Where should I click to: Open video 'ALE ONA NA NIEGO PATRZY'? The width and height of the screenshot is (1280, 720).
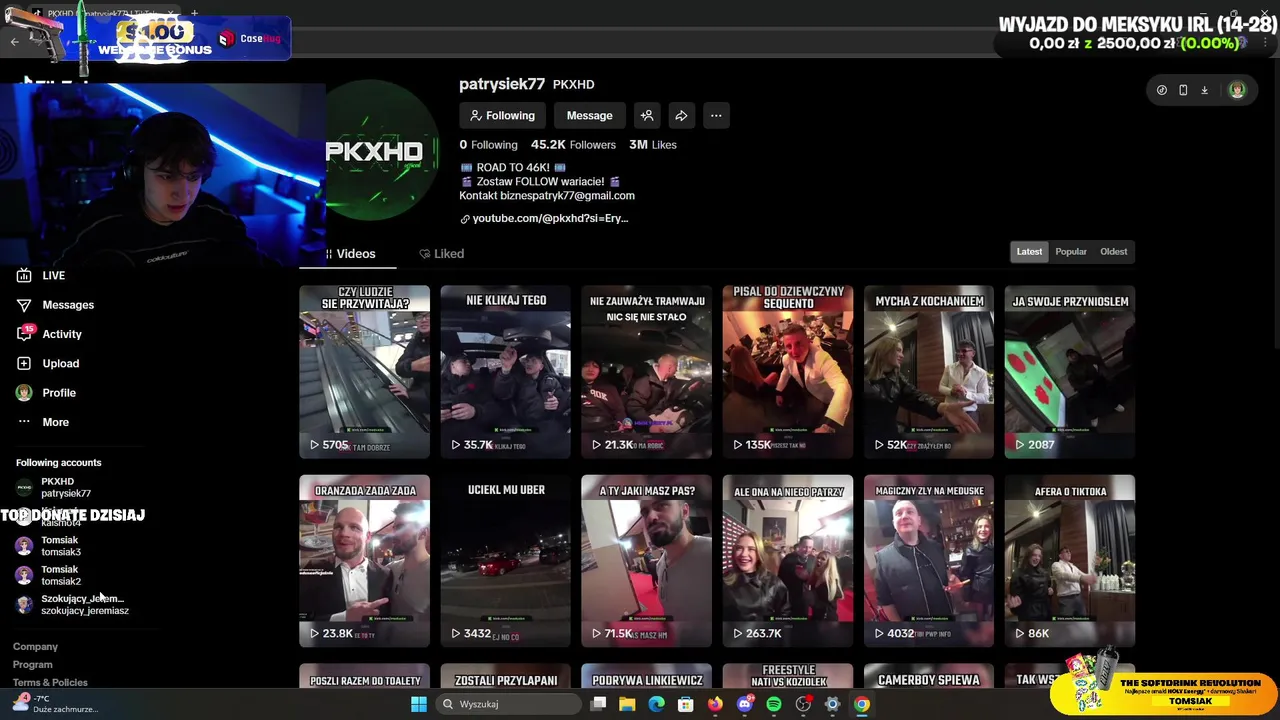point(788,561)
